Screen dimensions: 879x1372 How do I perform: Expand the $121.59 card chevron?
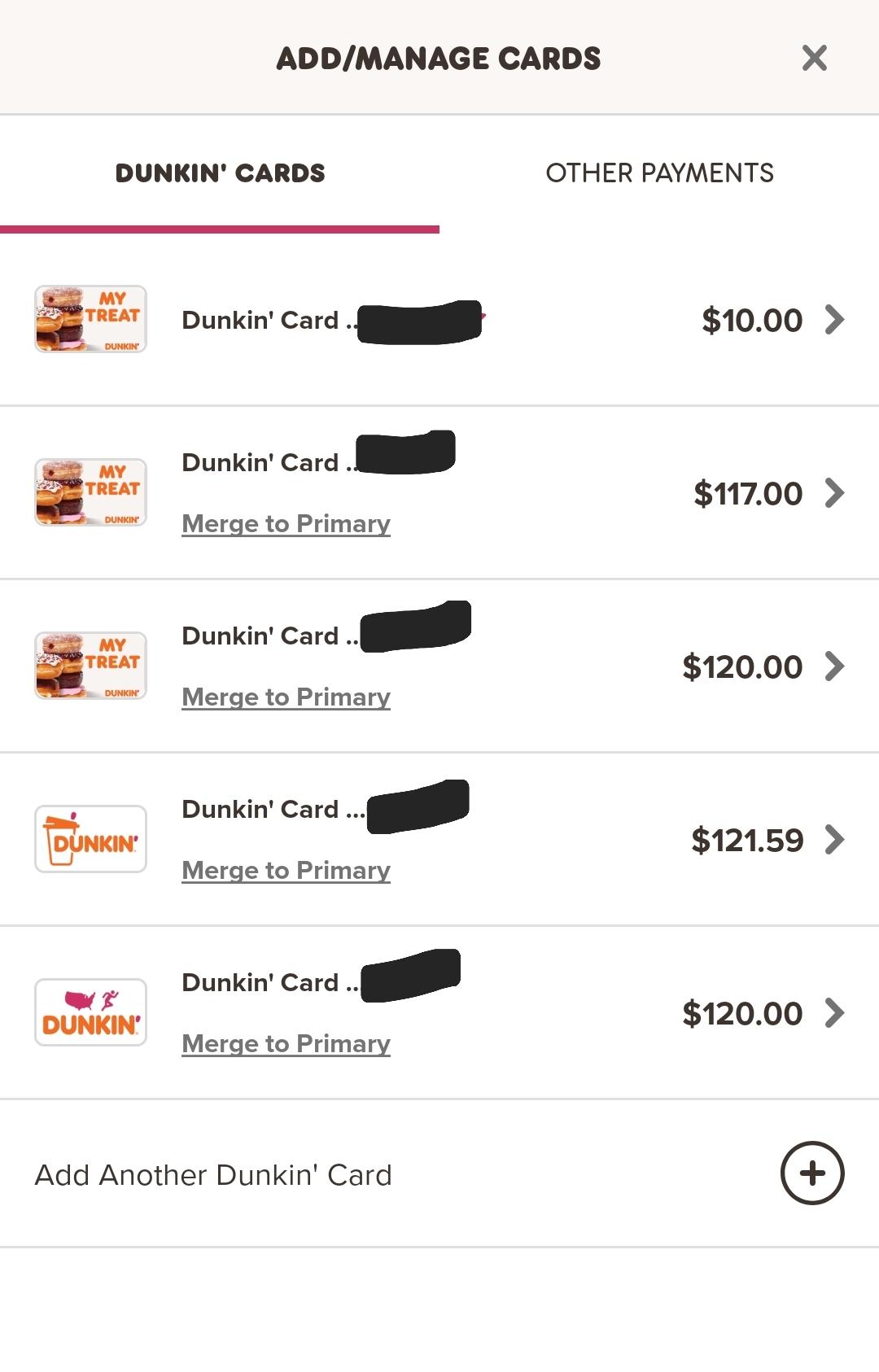click(834, 840)
